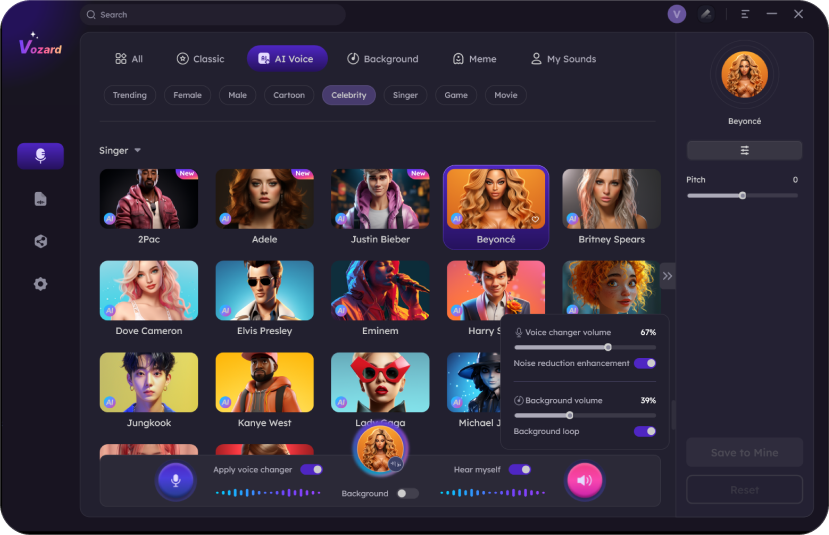Click the heart icon on Beyoncé card
This screenshot has width=829, height=535.
[535, 219]
